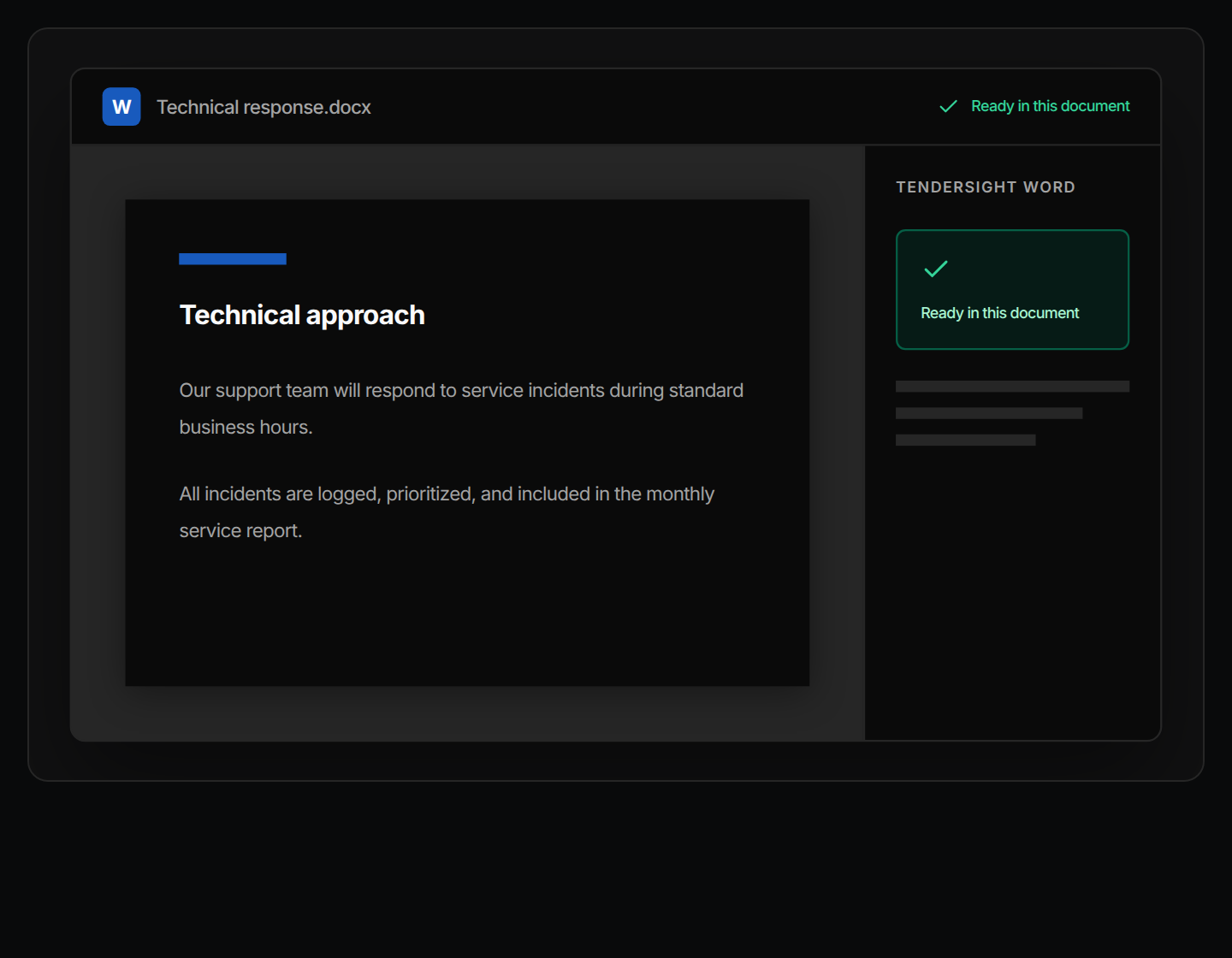The height and width of the screenshot is (958, 1232).
Task: Click the blue Word W icon
Action: coord(121,107)
